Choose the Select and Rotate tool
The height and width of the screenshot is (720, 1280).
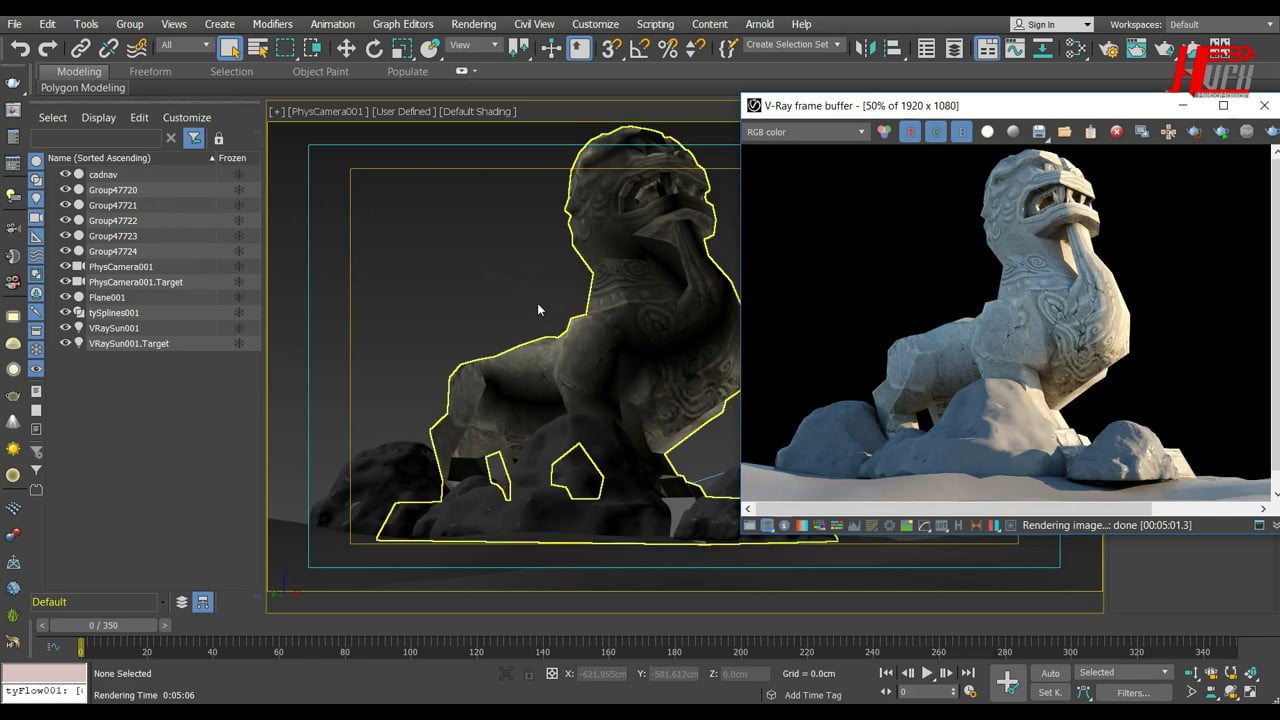point(374,47)
